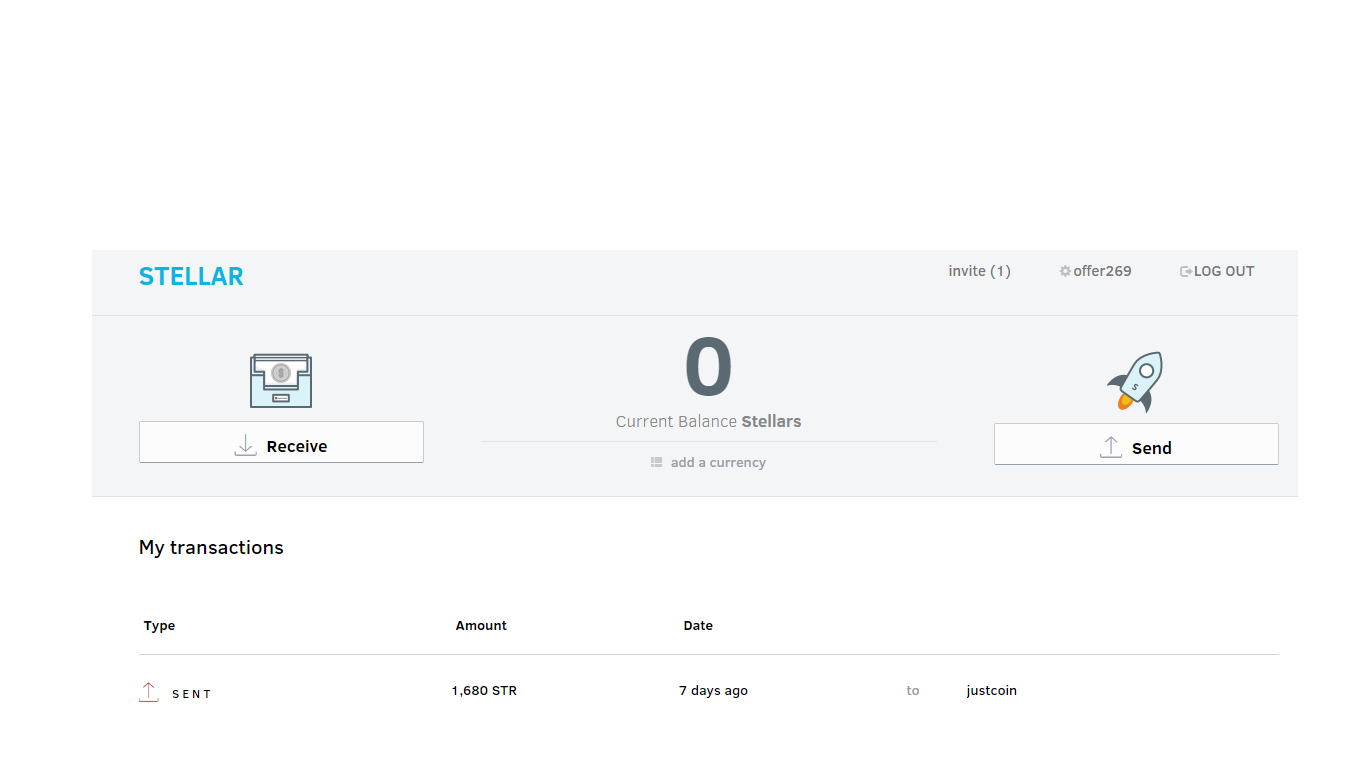The width and height of the screenshot is (1366, 768).
Task: Click the Date column header
Action: [698, 626]
